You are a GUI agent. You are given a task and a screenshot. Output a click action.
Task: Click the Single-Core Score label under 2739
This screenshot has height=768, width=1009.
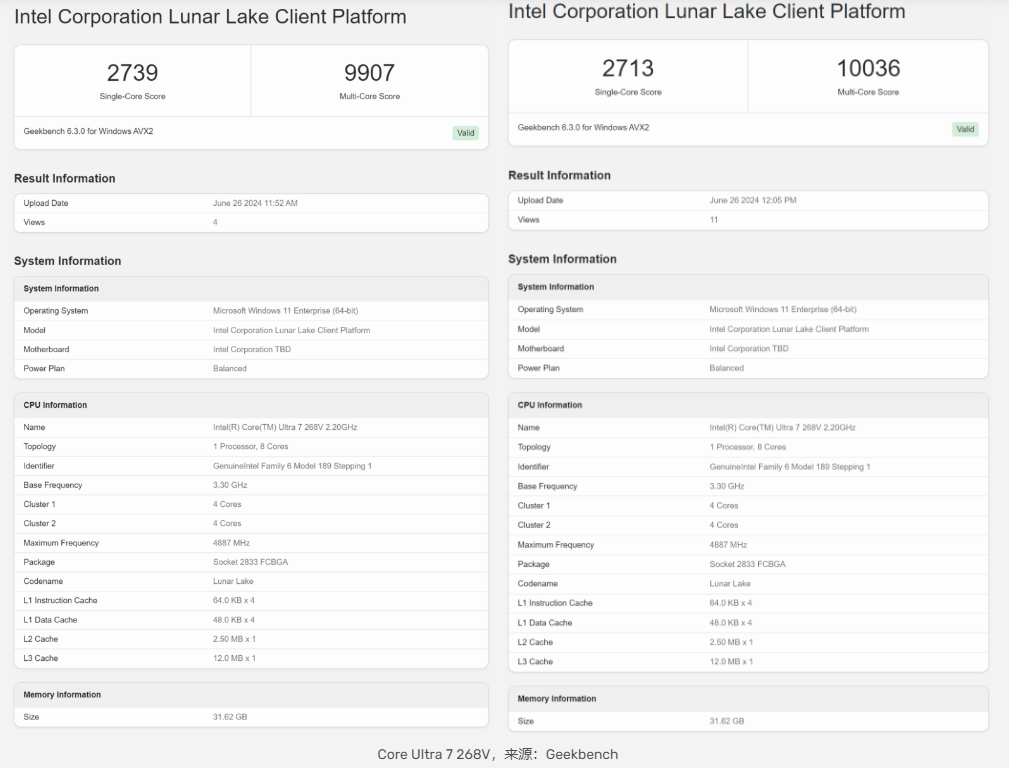[132, 97]
